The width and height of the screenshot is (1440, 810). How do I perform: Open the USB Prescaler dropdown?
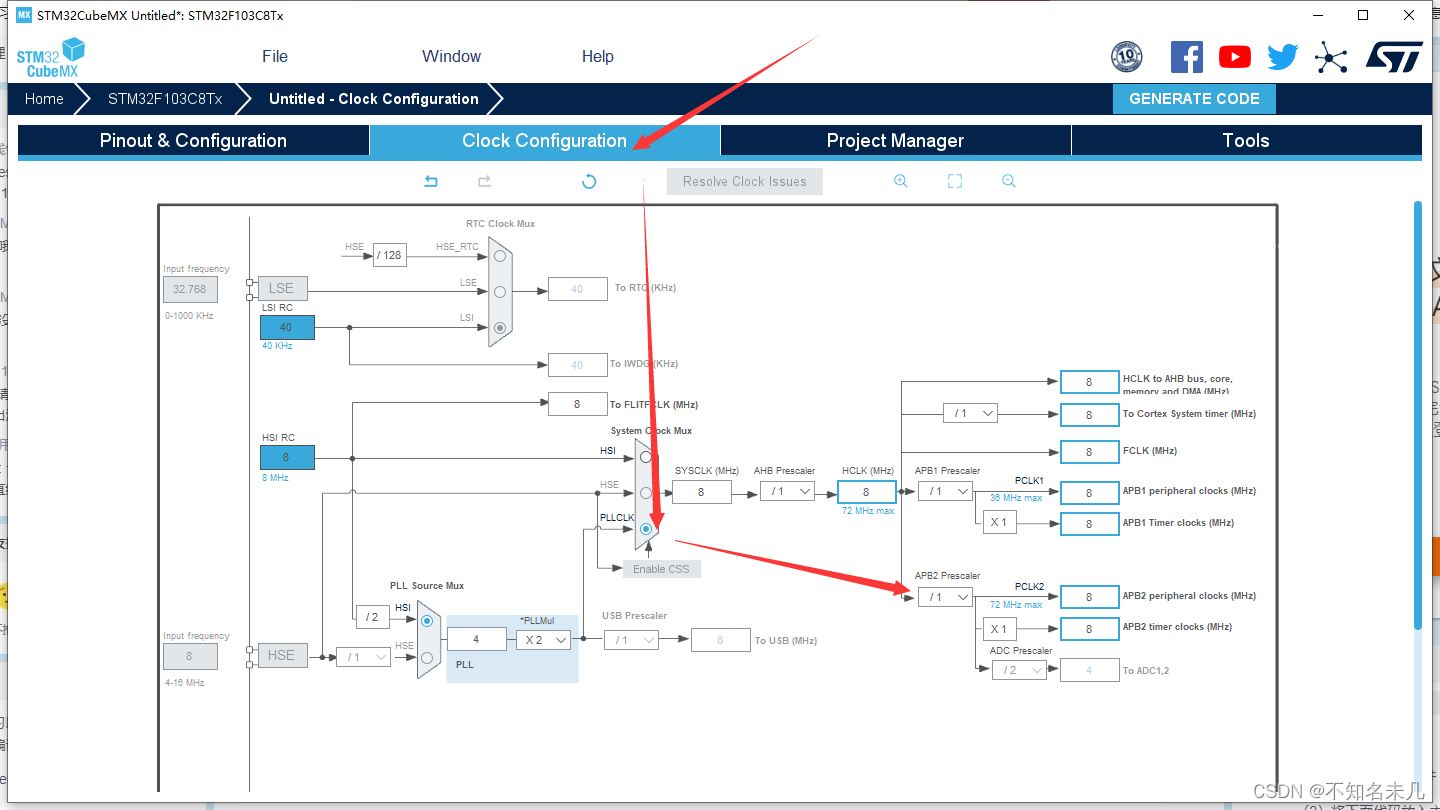click(x=631, y=640)
